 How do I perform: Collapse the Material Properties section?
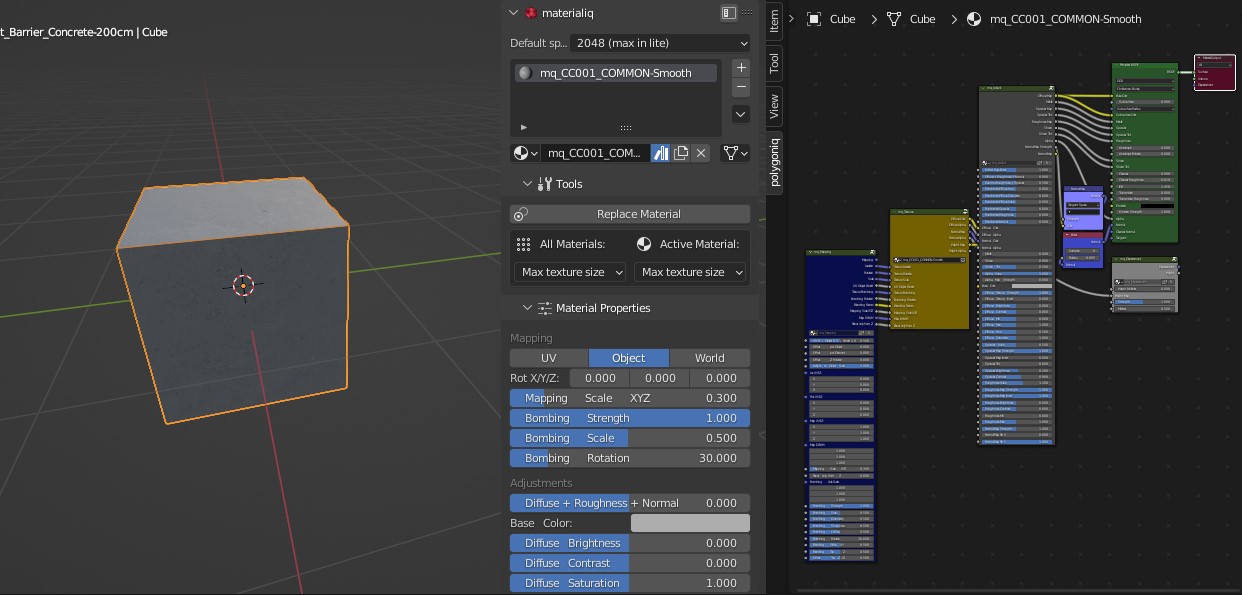(x=527, y=308)
